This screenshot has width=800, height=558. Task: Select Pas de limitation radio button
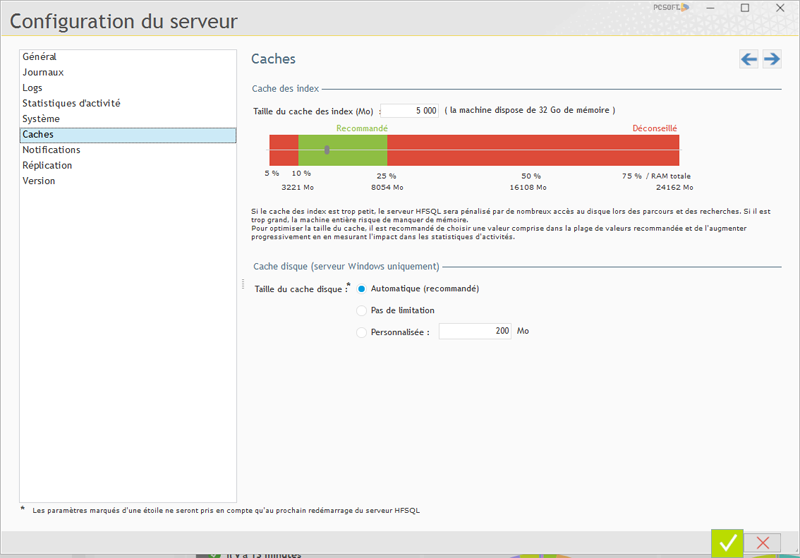(x=362, y=310)
